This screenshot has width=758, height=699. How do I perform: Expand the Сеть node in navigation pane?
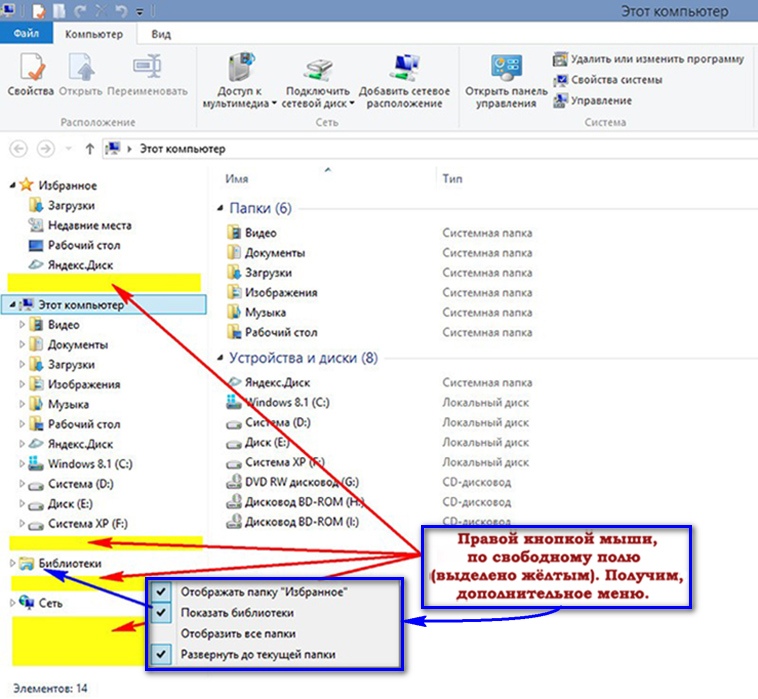click(x=12, y=603)
